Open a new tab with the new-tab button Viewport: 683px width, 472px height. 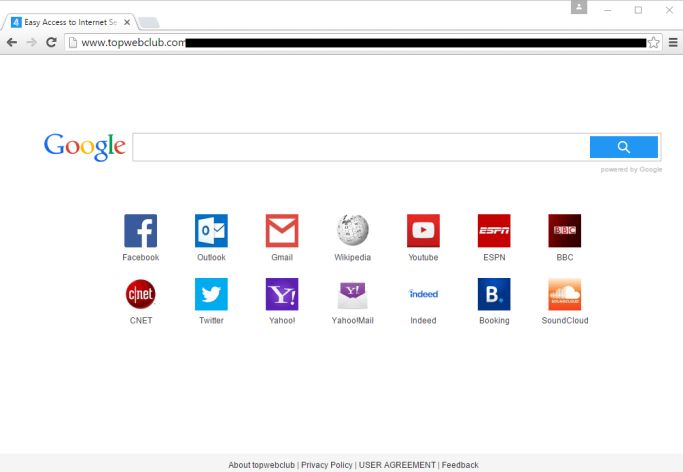coord(149,23)
